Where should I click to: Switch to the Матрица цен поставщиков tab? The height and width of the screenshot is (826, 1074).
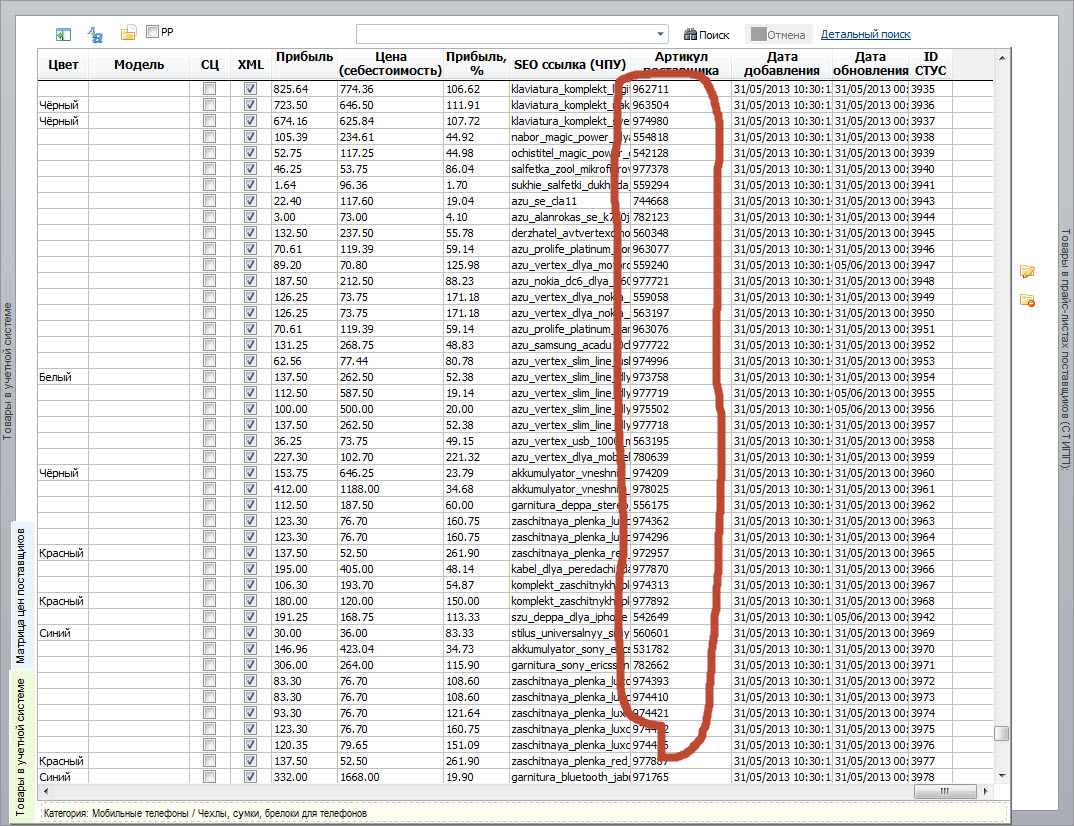click(21, 596)
